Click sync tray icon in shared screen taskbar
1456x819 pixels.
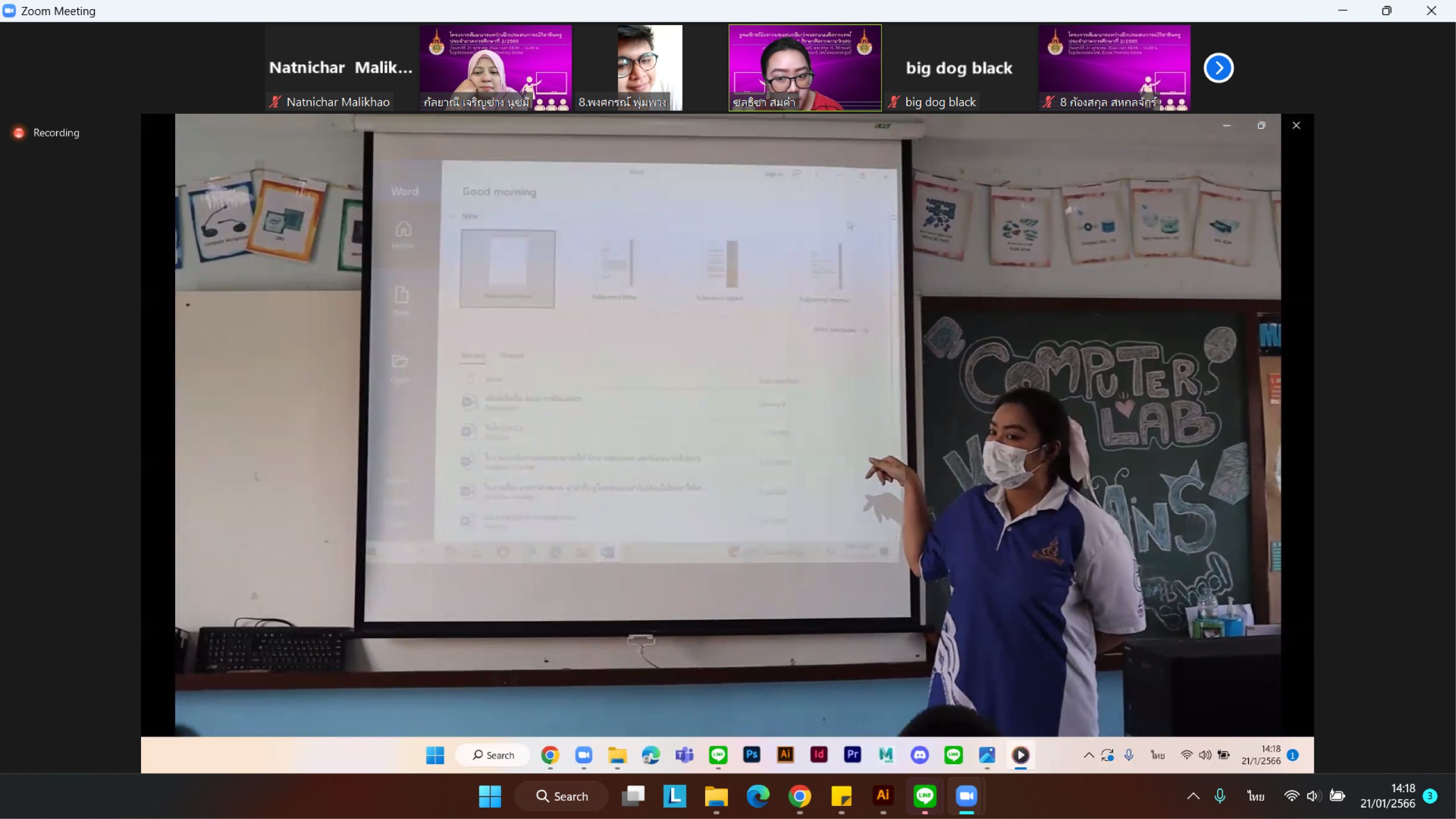pos(1107,755)
